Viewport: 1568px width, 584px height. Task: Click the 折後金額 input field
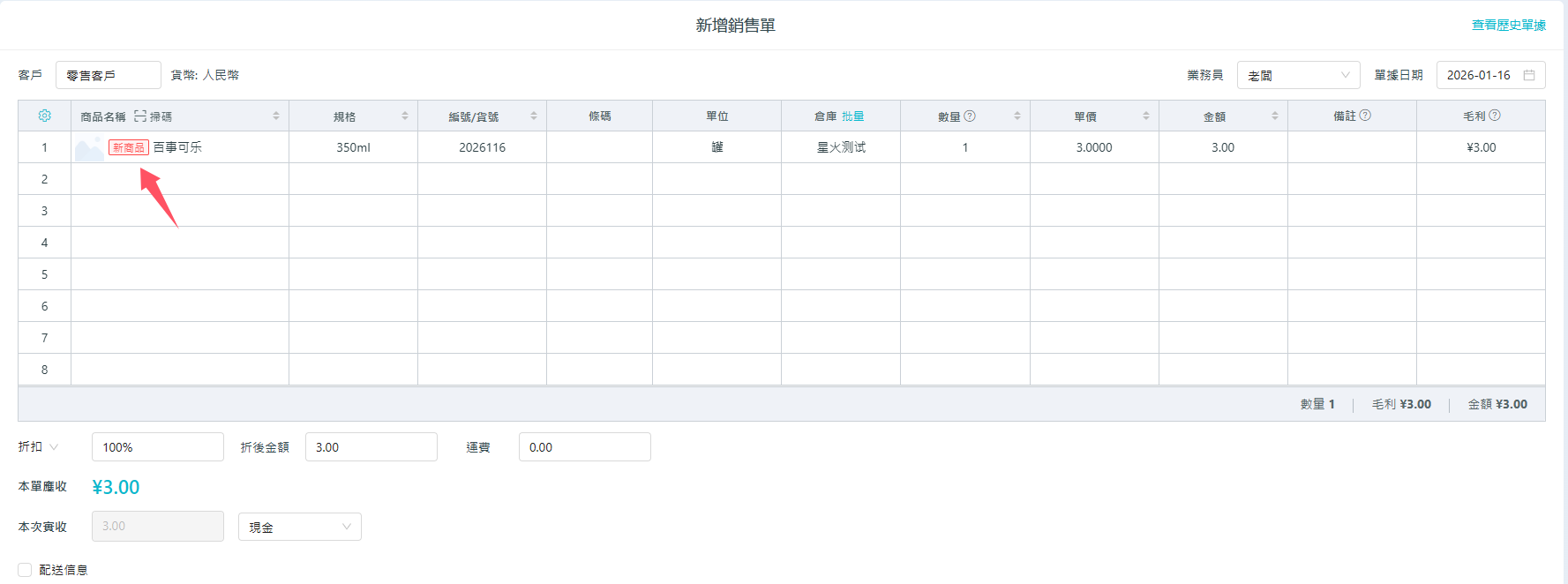coord(371,447)
